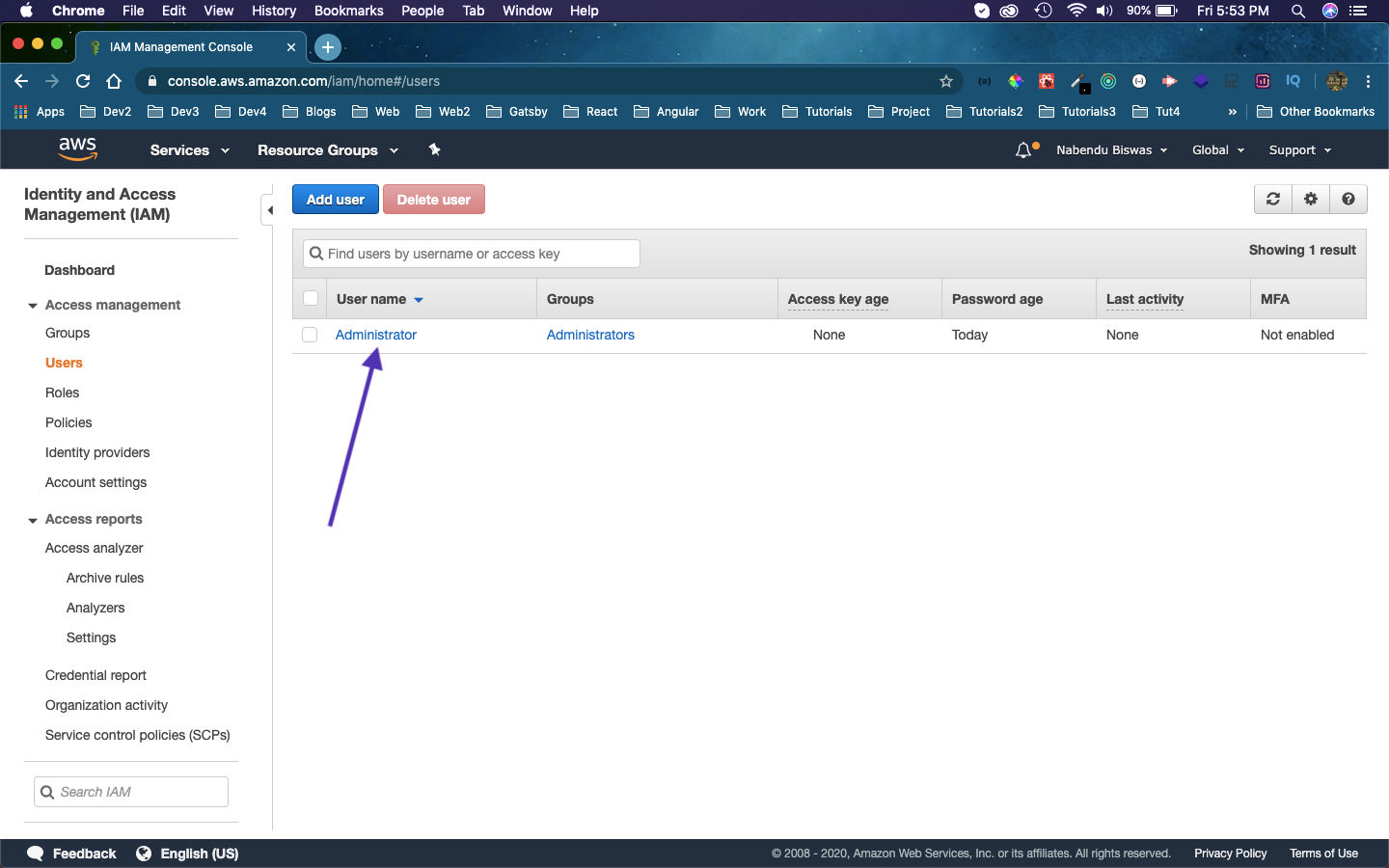
Task: Go to the Chrome home page icon
Action: (114, 81)
